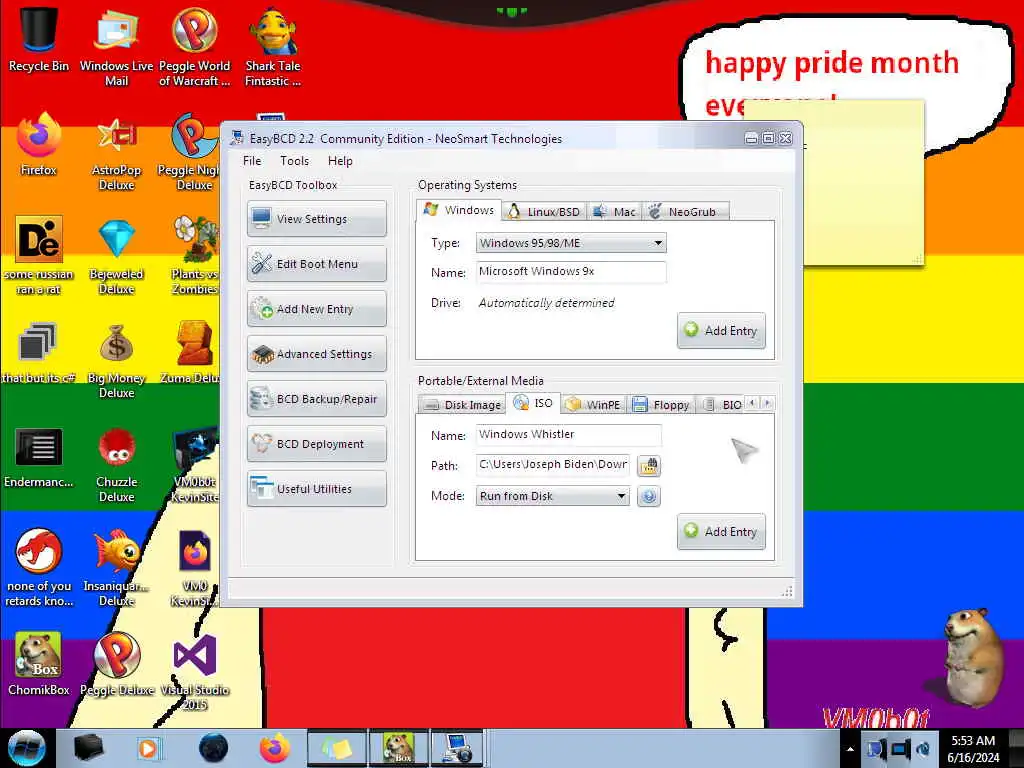Screen dimensions: 1024x768
Task: Click the help icon next to Mode
Action: [648, 496]
